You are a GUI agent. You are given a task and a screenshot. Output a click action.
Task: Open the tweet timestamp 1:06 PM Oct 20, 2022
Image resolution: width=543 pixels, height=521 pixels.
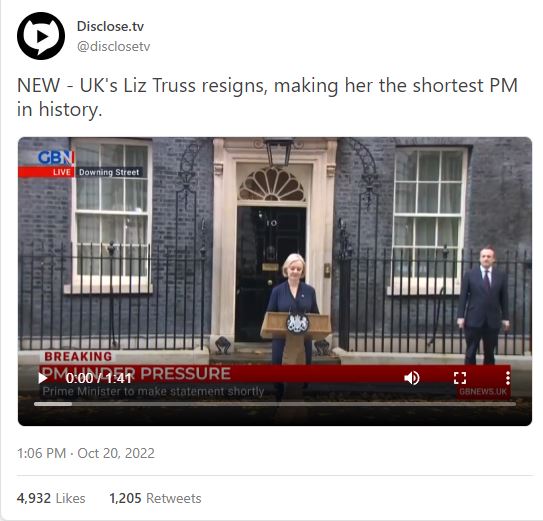[x=86, y=453]
